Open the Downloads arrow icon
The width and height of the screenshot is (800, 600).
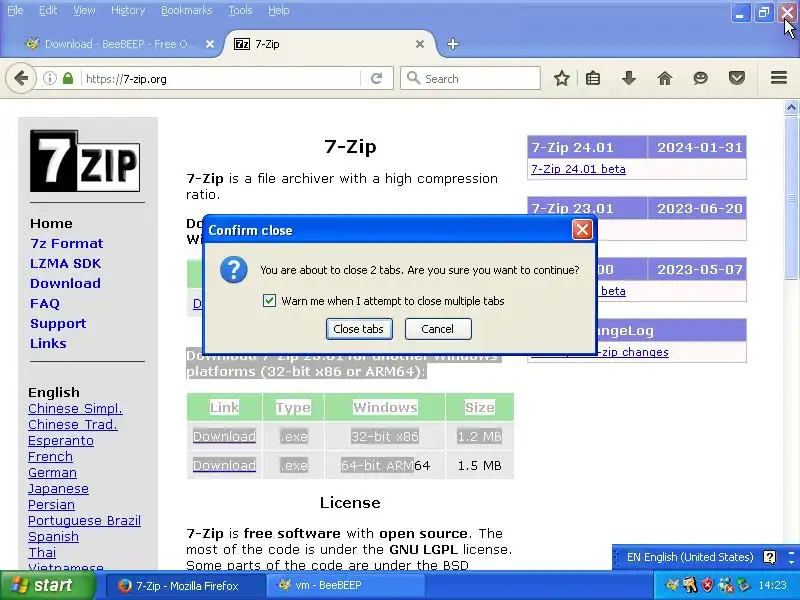point(629,79)
